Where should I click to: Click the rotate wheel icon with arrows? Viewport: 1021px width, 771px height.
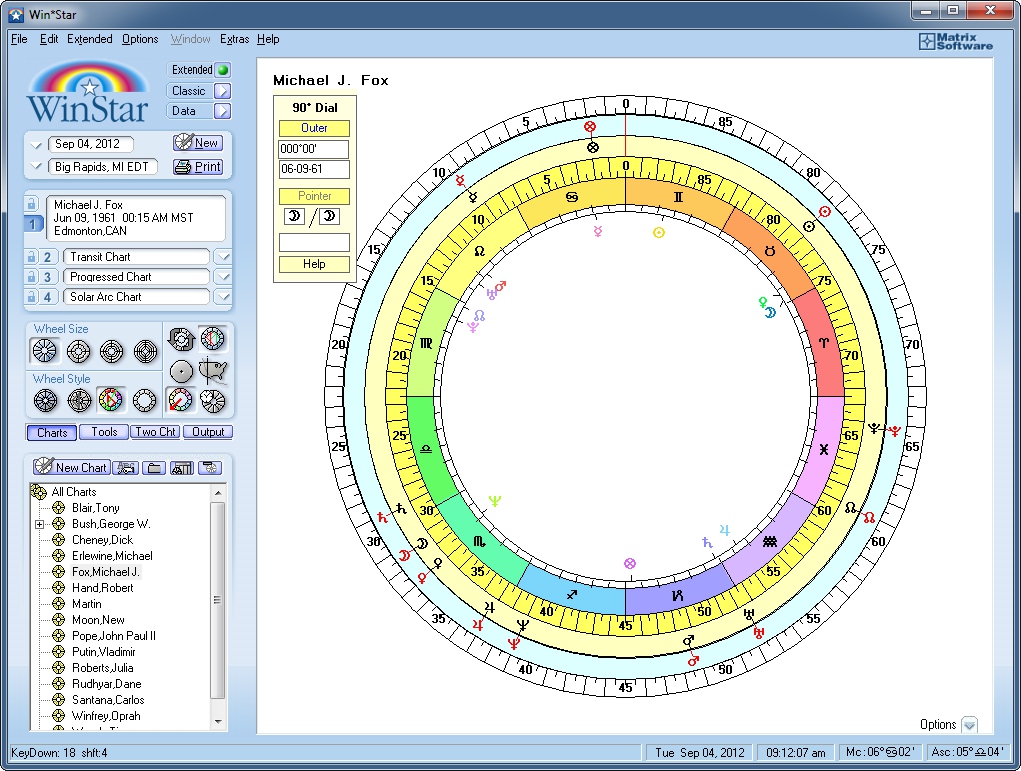181,339
